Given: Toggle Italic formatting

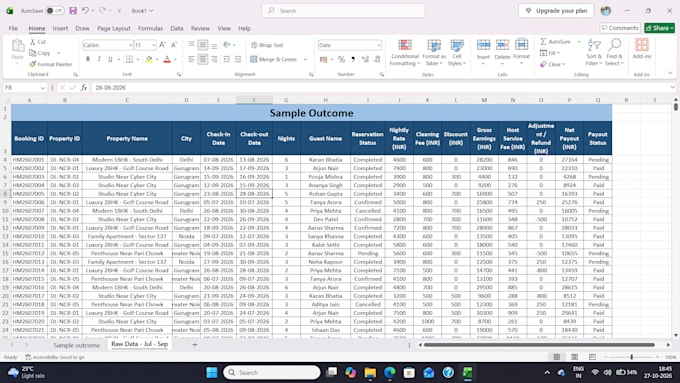Looking at the screenshot, I should click(x=99, y=59).
